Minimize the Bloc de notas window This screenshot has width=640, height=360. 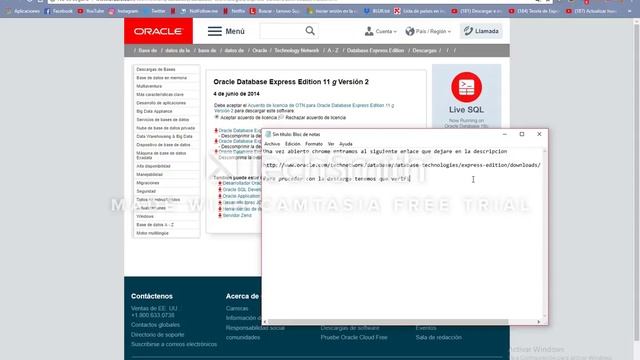pyautogui.click(x=504, y=134)
